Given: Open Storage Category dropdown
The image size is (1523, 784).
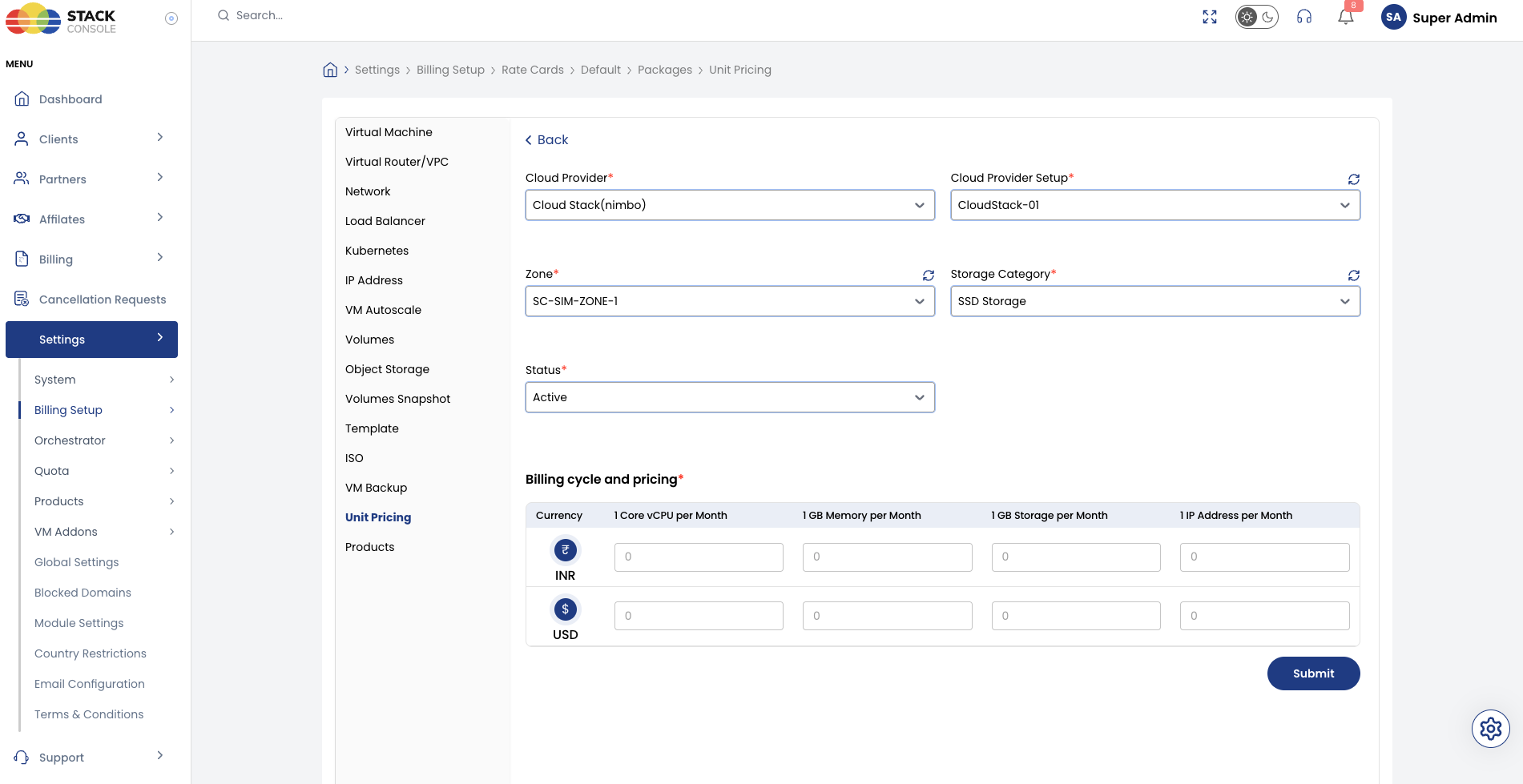Looking at the screenshot, I should [x=1155, y=301].
